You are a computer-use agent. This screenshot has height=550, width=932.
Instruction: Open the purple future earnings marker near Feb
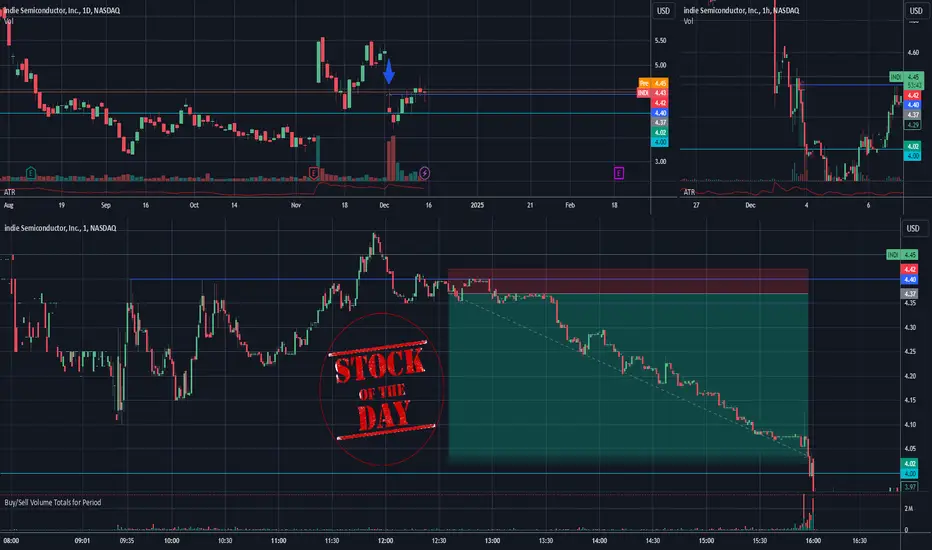[x=619, y=173]
